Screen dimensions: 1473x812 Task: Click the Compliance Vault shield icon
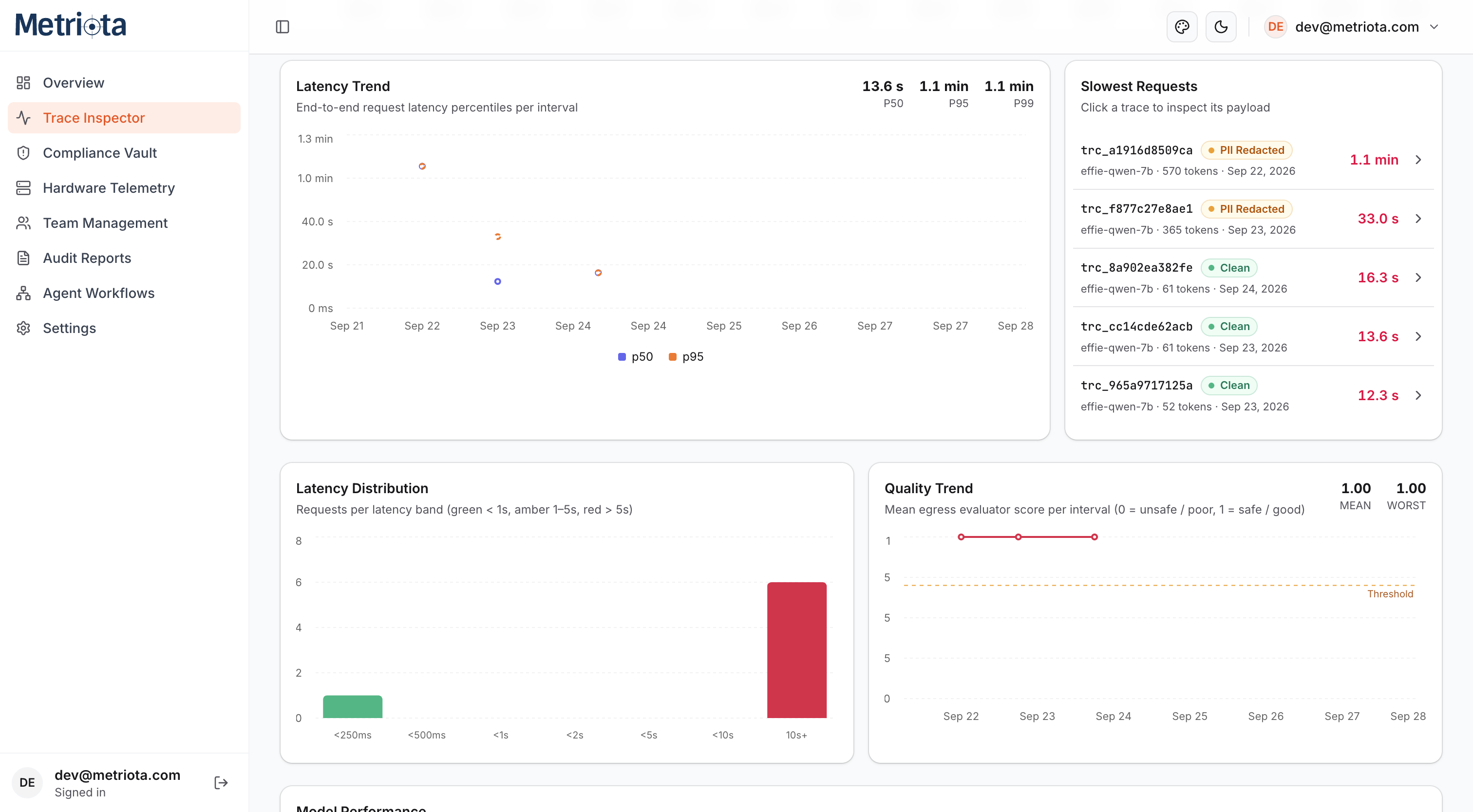pos(23,152)
